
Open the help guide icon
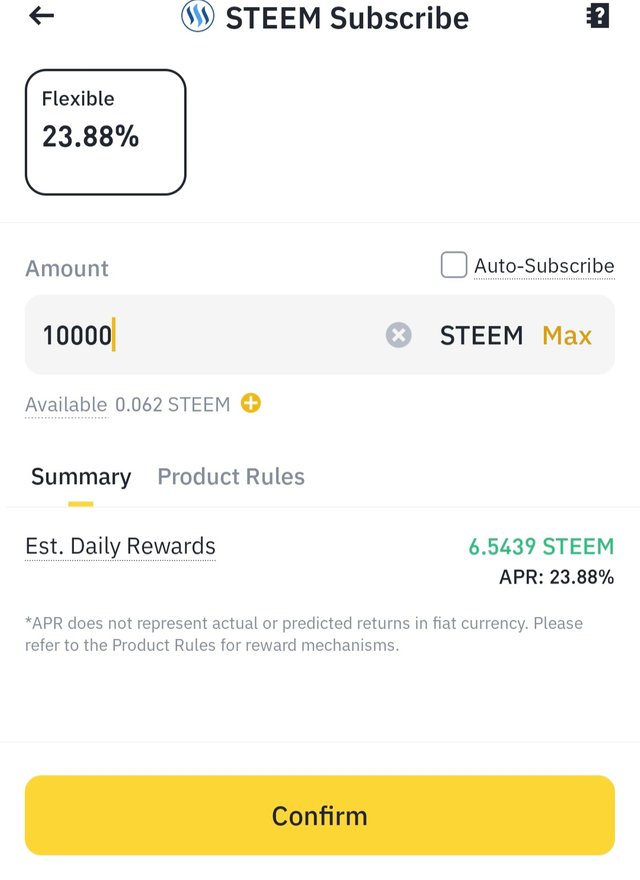click(598, 16)
